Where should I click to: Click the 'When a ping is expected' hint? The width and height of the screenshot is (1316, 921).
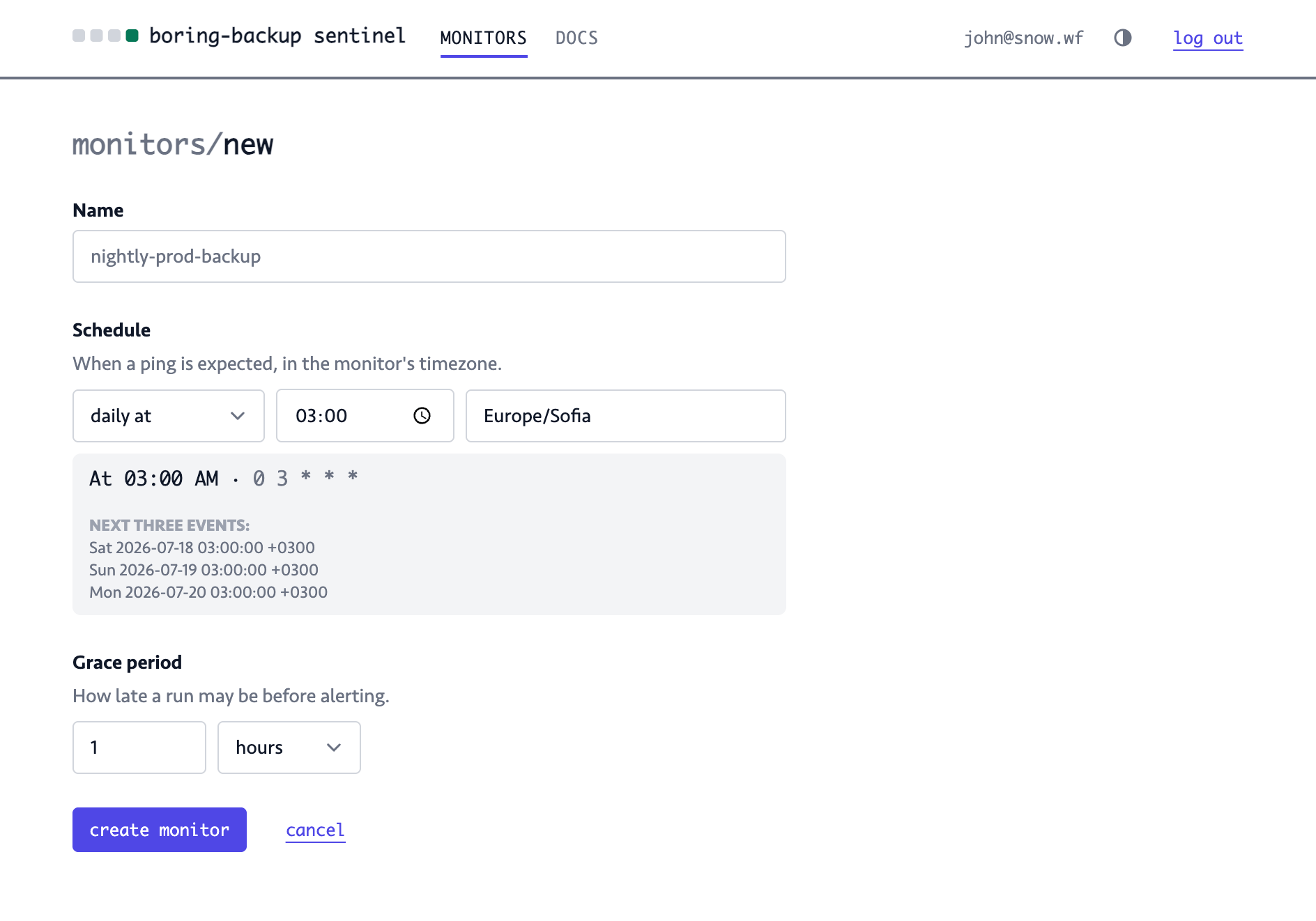click(x=287, y=364)
